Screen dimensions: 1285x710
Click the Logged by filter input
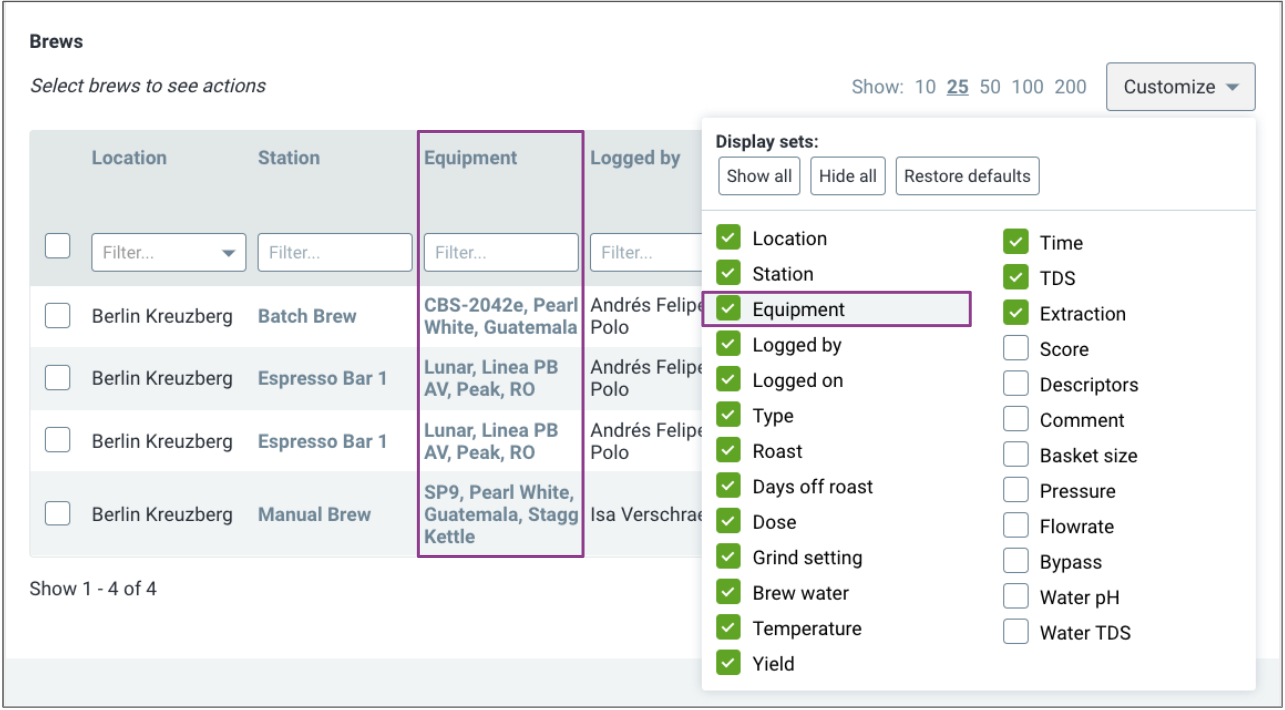click(x=646, y=252)
